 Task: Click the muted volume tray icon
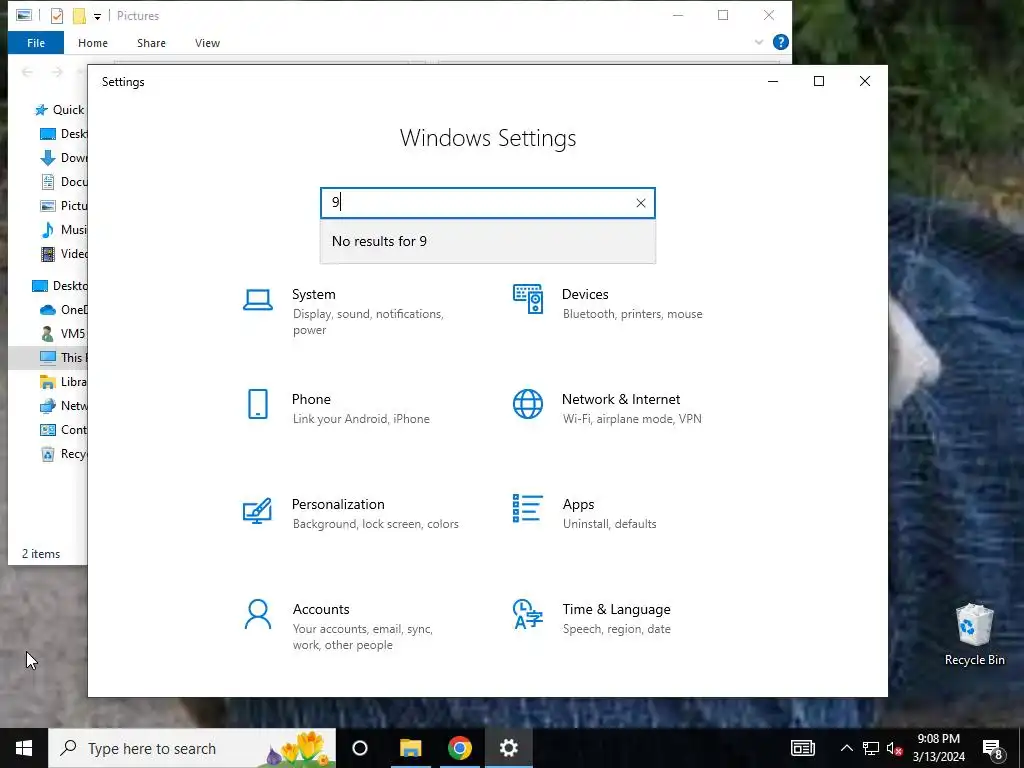tap(894, 748)
